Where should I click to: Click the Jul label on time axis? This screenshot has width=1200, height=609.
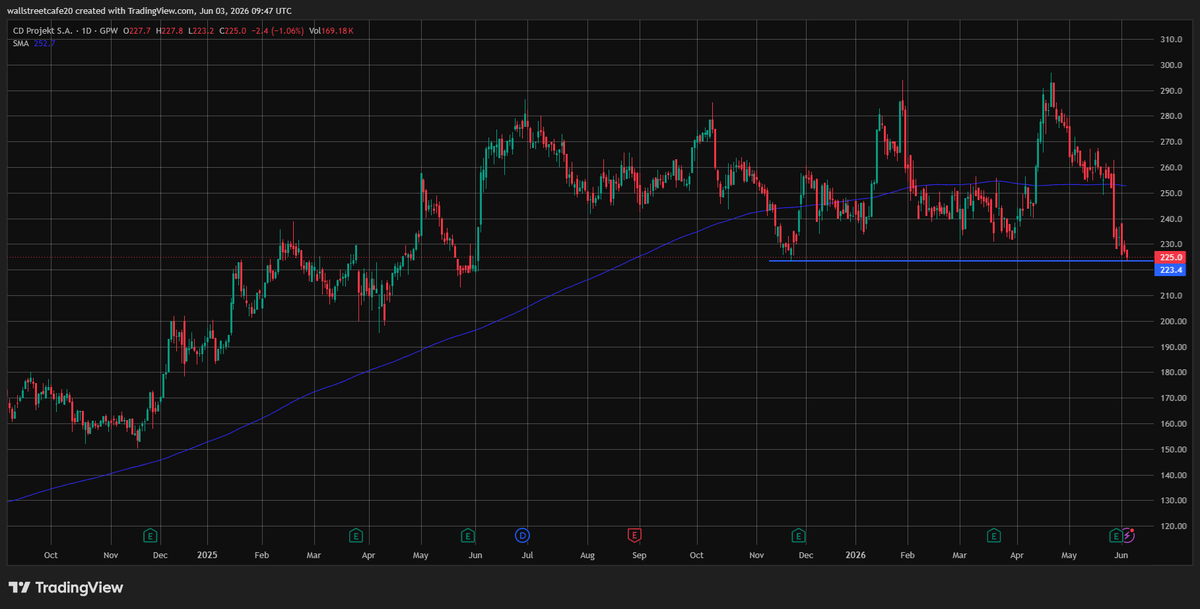527,553
